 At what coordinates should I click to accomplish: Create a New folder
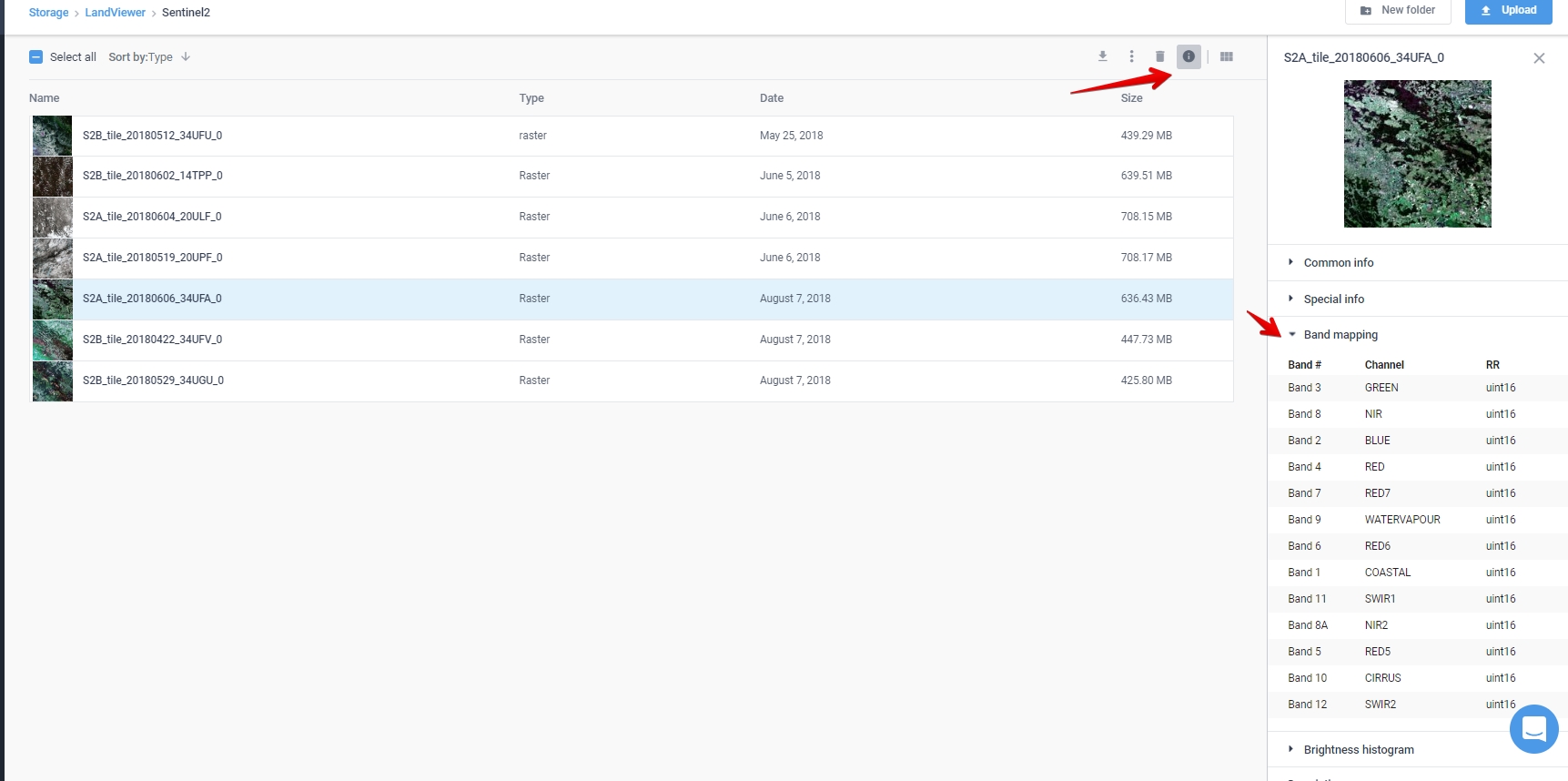click(x=1397, y=11)
